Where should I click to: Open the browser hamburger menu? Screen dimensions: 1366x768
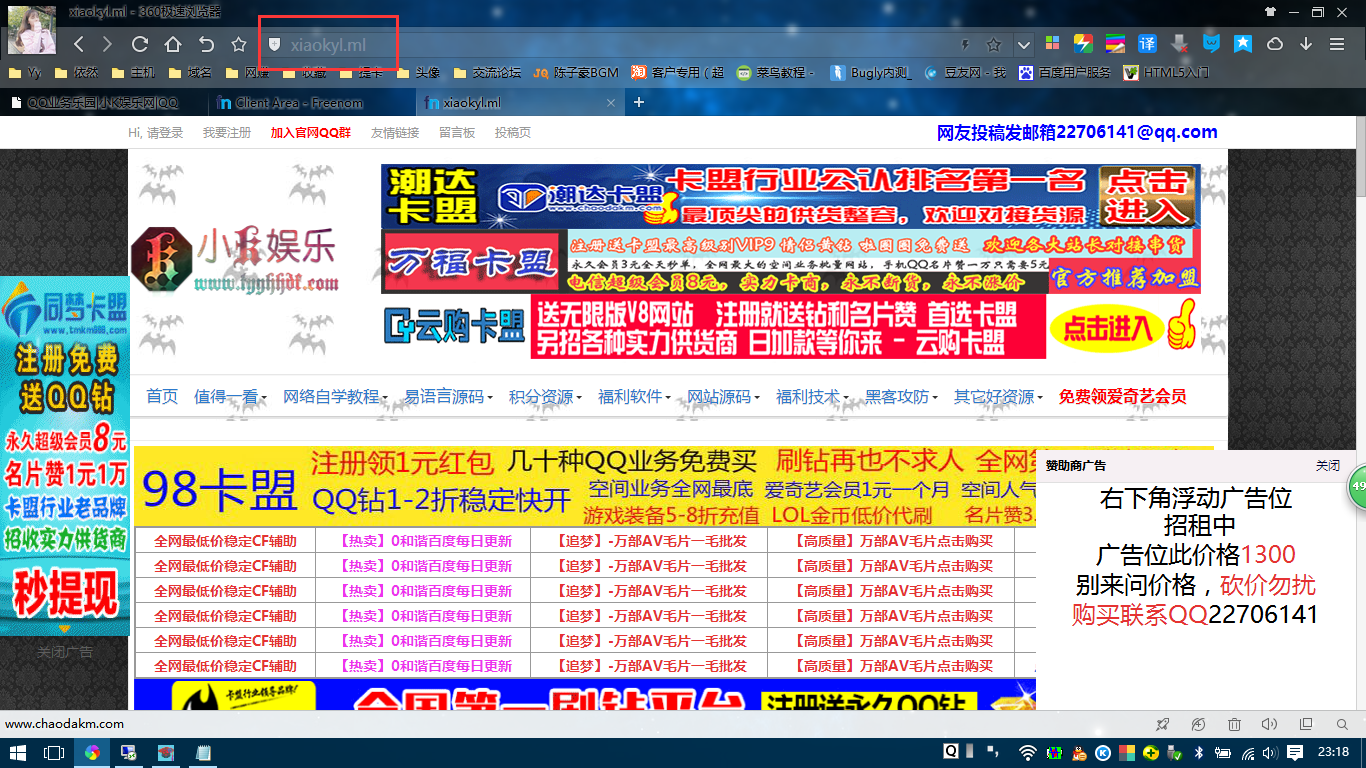pyautogui.click(x=1337, y=44)
